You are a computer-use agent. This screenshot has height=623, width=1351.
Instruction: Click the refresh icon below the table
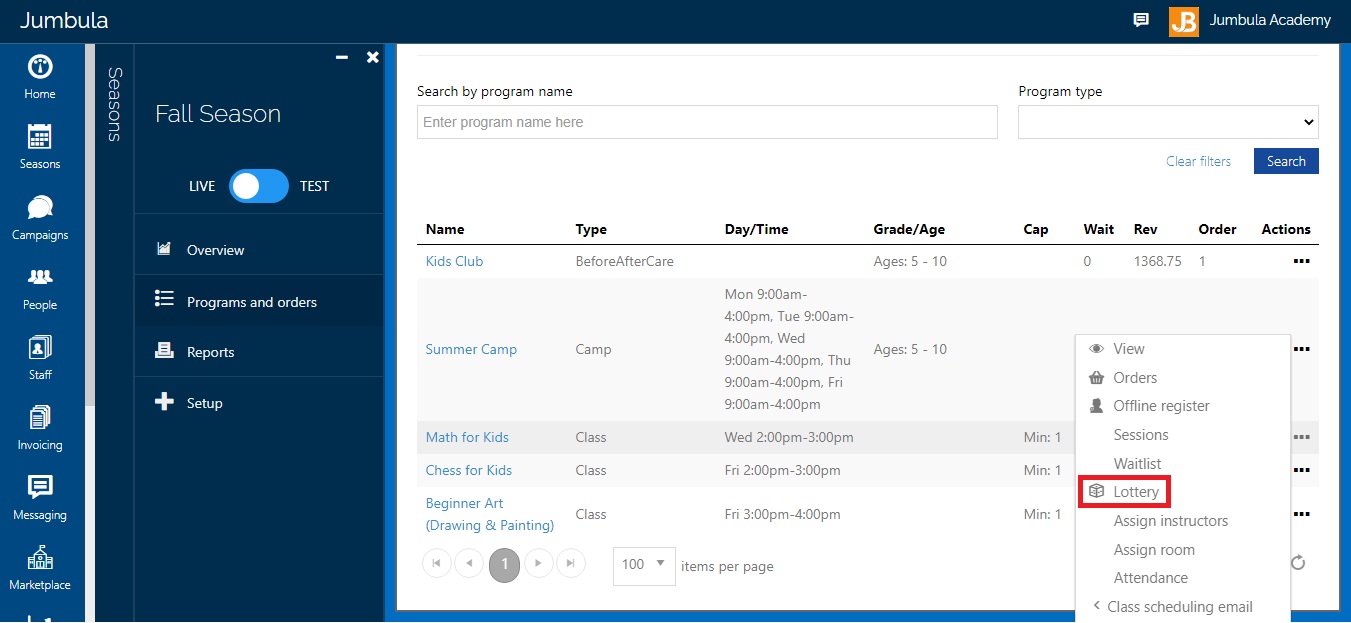point(1298,563)
